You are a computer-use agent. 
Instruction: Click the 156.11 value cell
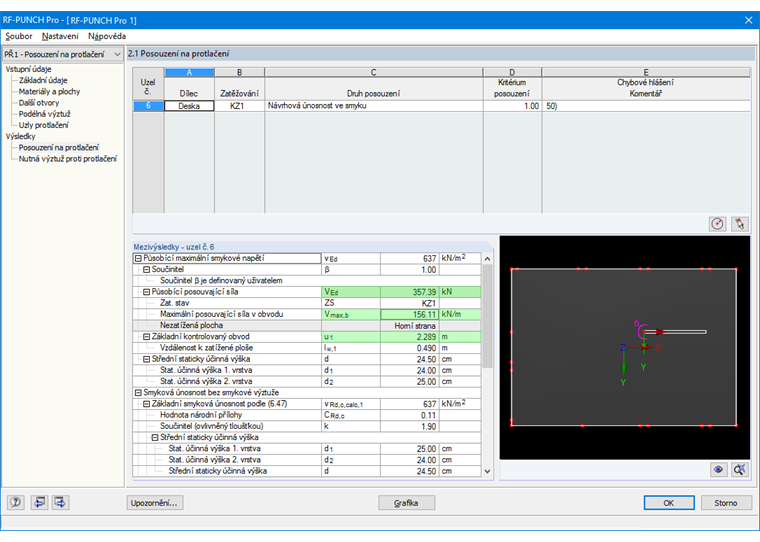click(410, 314)
